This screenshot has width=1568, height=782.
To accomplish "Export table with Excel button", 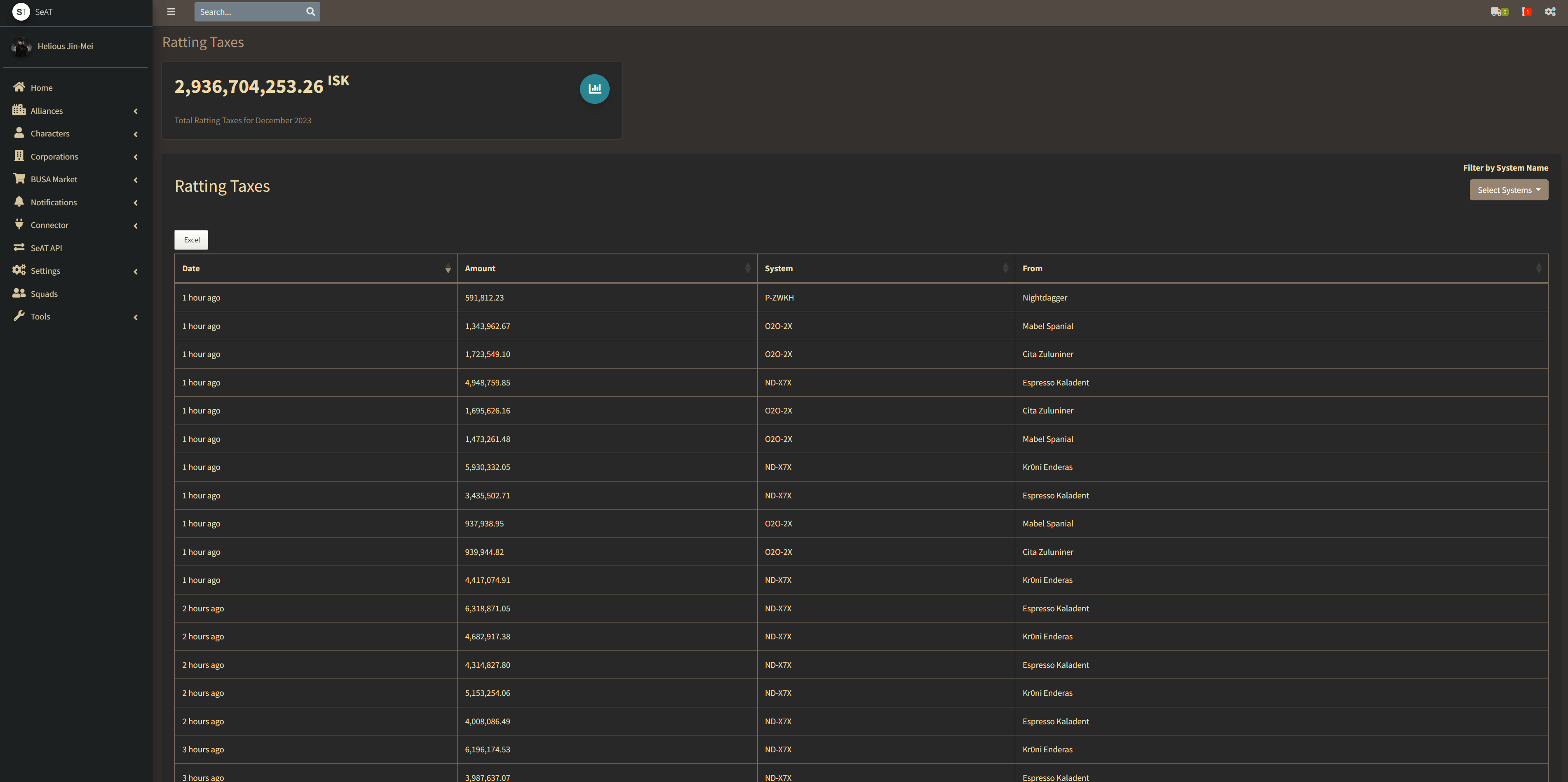I will 191,240.
